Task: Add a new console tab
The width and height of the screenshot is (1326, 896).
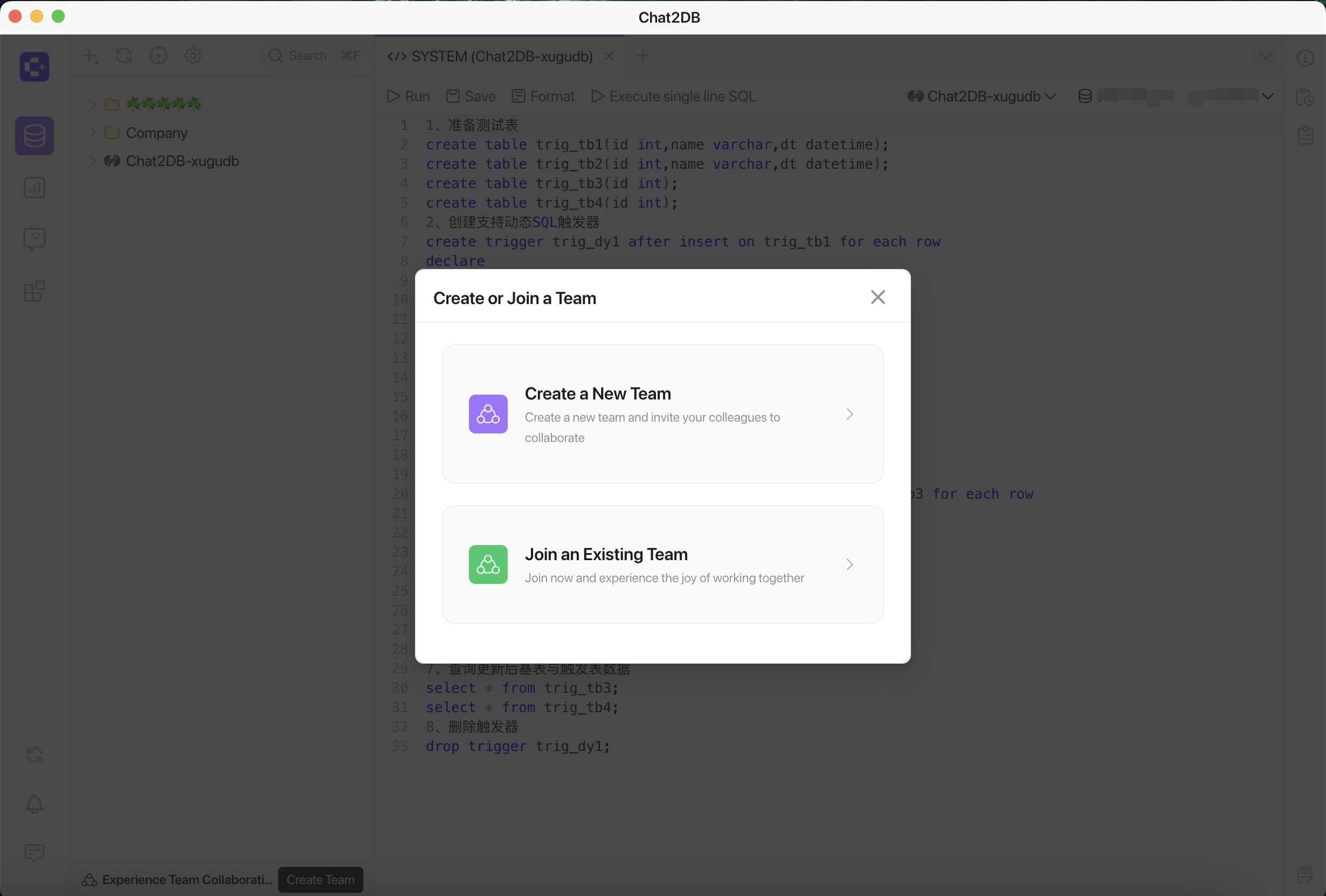Action: (643, 56)
